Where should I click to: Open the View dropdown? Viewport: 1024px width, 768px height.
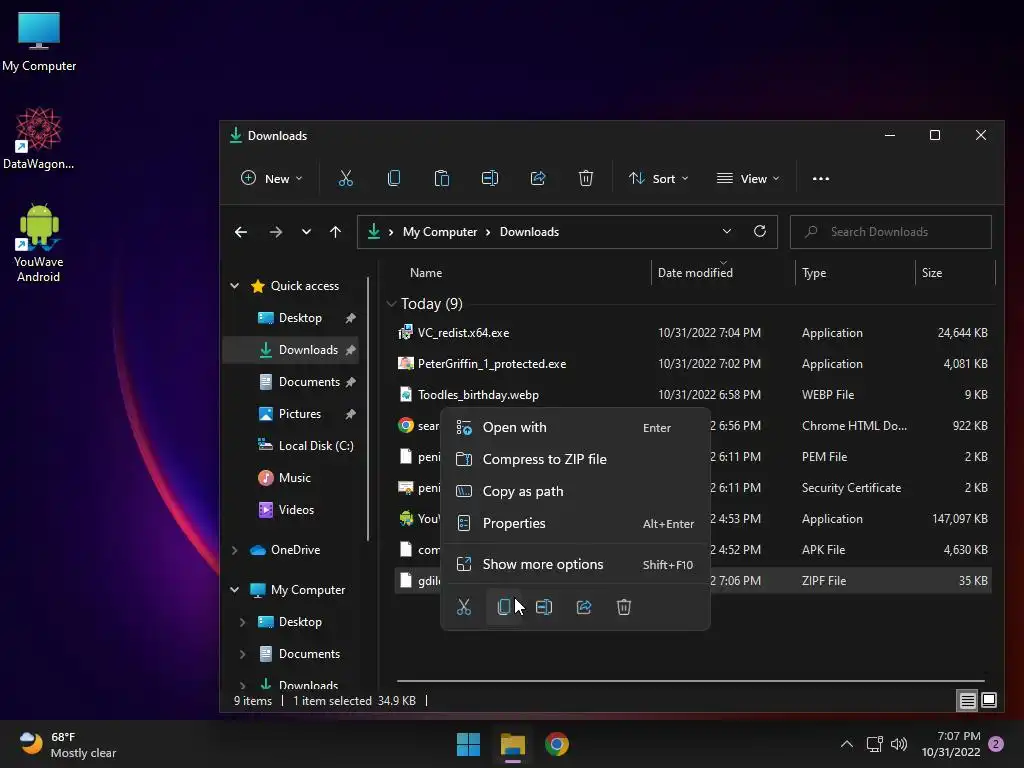(748, 178)
